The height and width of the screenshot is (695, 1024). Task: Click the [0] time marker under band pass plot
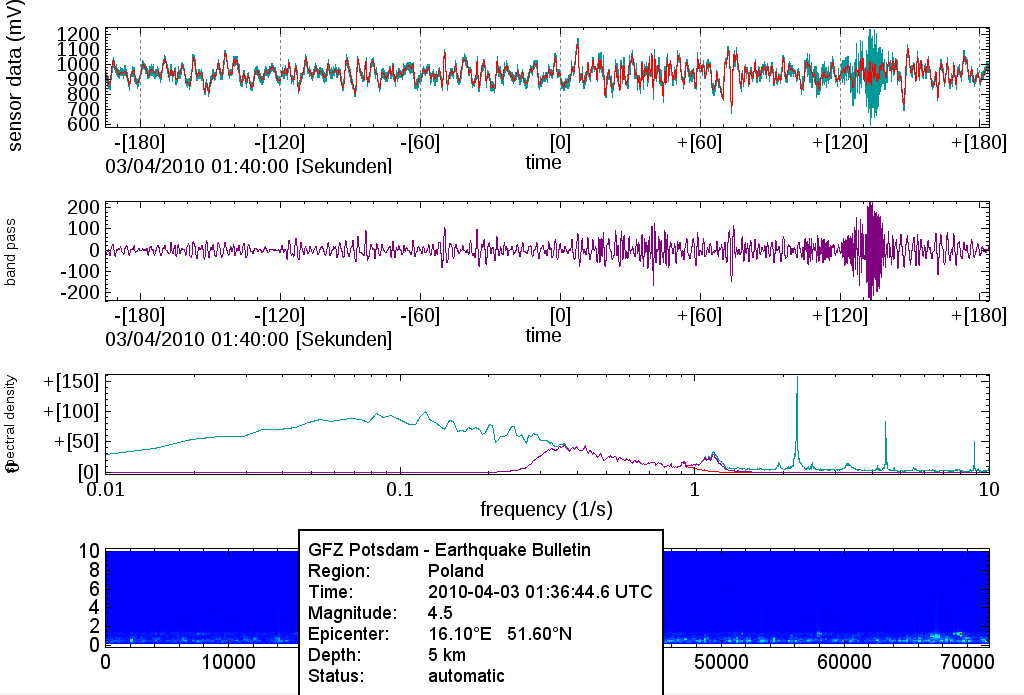coord(560,316)
